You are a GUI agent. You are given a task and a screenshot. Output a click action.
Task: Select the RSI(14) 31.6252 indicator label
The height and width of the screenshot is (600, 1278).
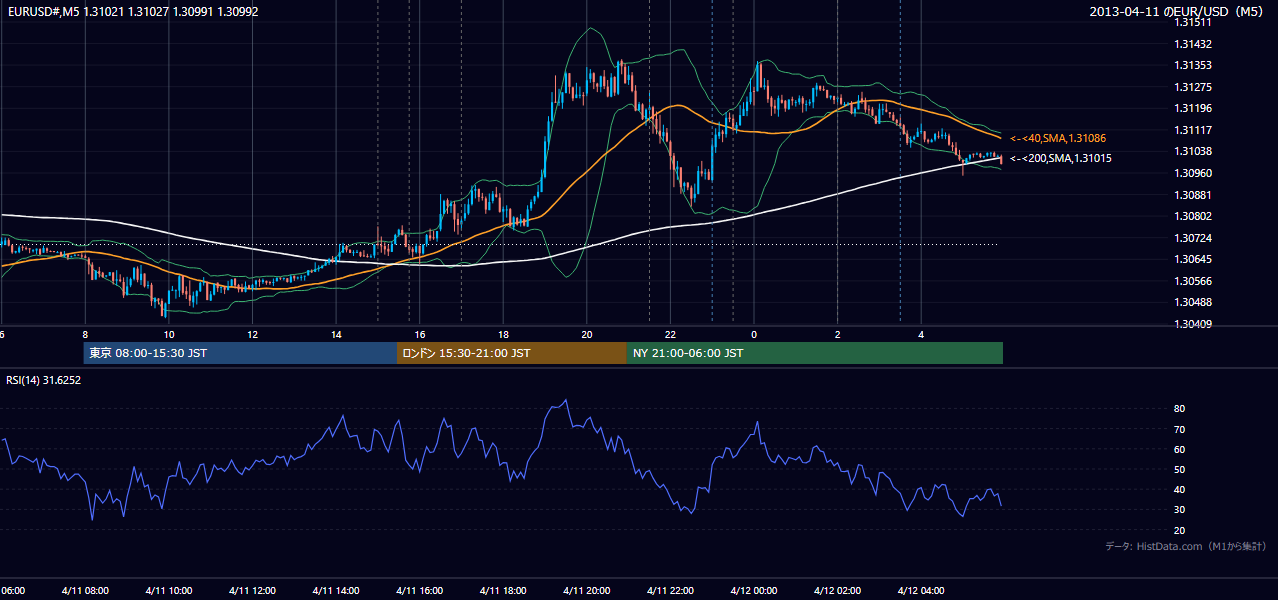44,380
